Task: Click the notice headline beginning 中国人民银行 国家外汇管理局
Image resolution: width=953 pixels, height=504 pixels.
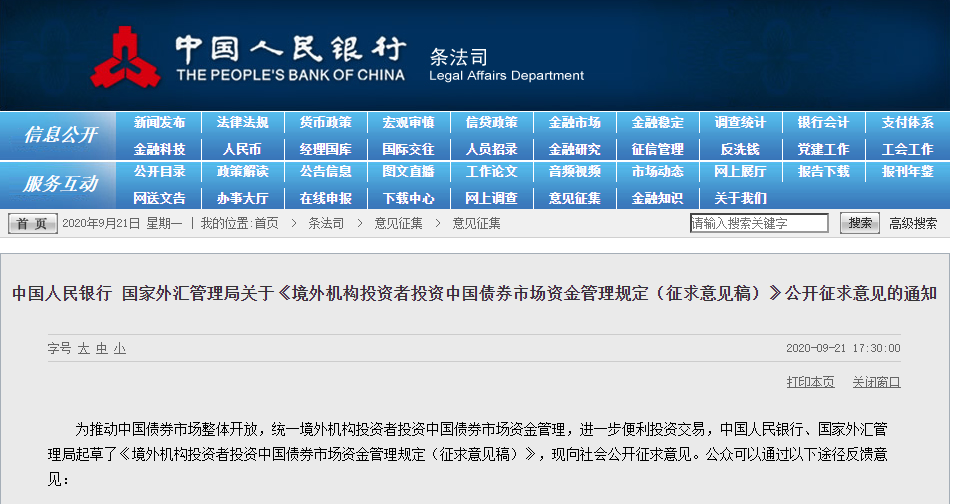Action: [474, 293]
